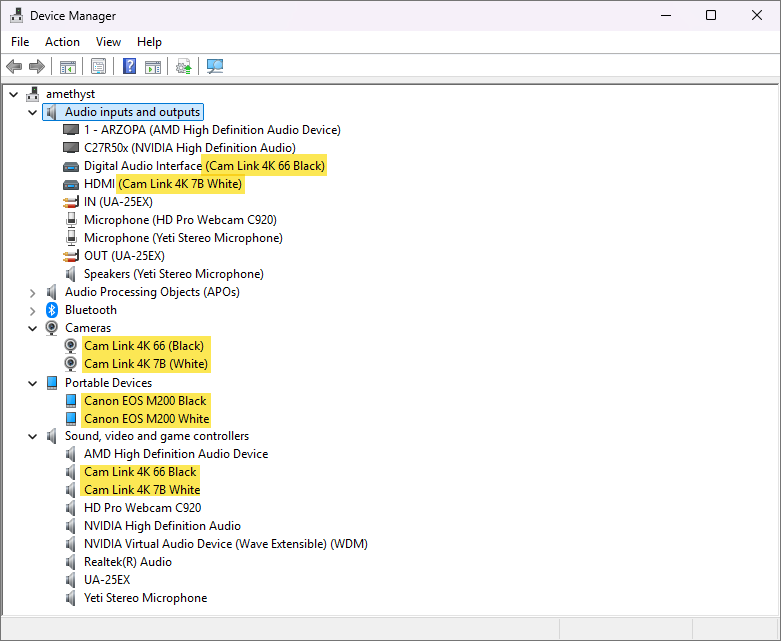Viewport: 781px width, 641px height.
Task: Click the Bluetooth category icon
Action: point(52,310)
